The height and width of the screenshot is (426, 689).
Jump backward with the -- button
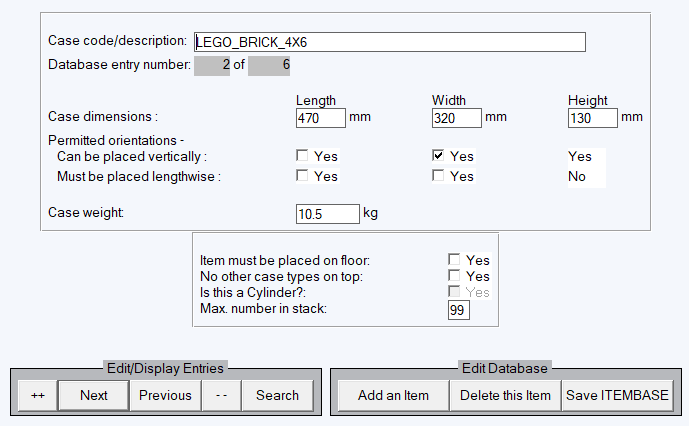pyautogui.click(x=221, y=395)
